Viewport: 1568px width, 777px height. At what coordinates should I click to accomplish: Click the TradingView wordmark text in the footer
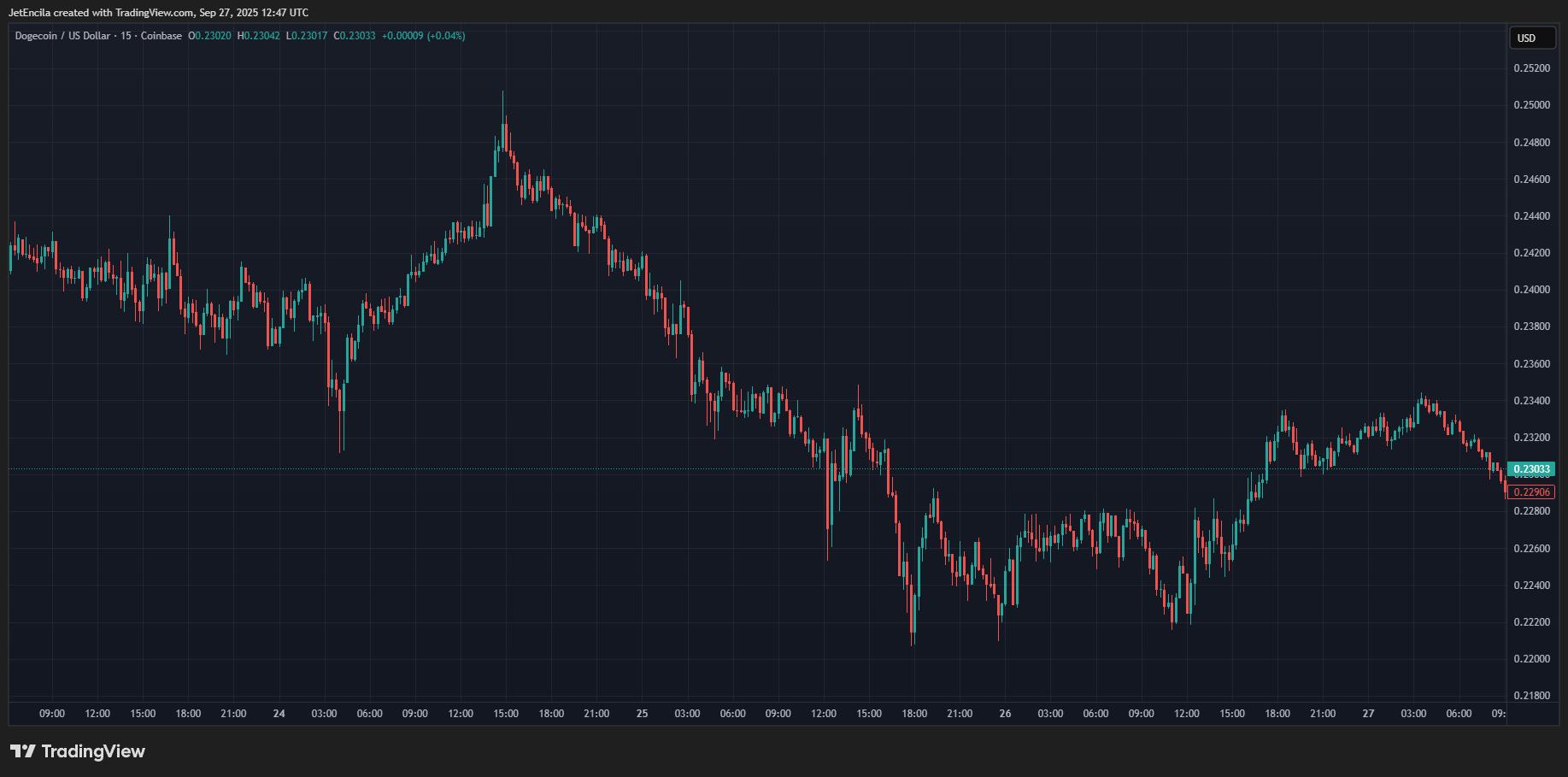(x=93, y=751)
